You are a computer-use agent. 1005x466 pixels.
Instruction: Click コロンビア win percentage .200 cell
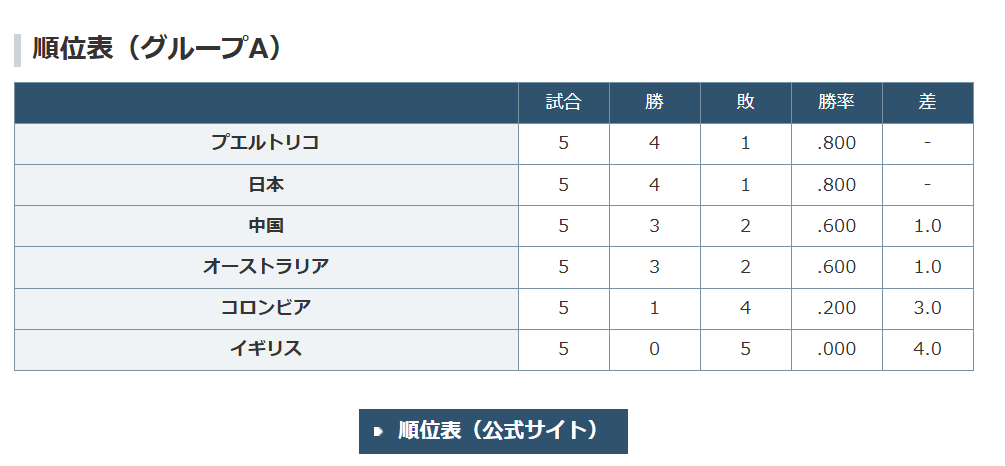click(836, 308)
